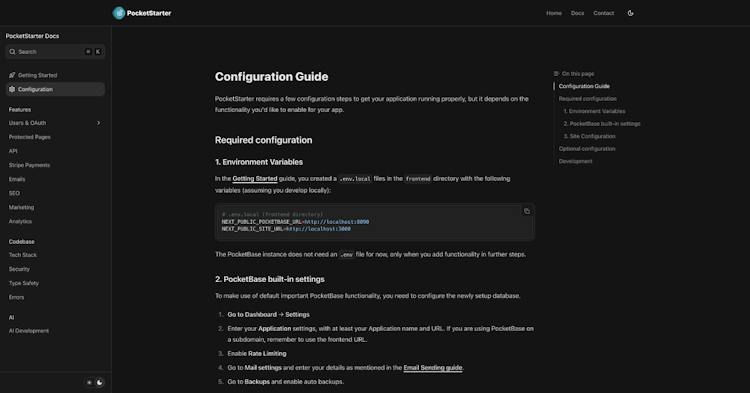Click the Codebase section label
This screenshot has height=393, width=750.
point(22,241)
